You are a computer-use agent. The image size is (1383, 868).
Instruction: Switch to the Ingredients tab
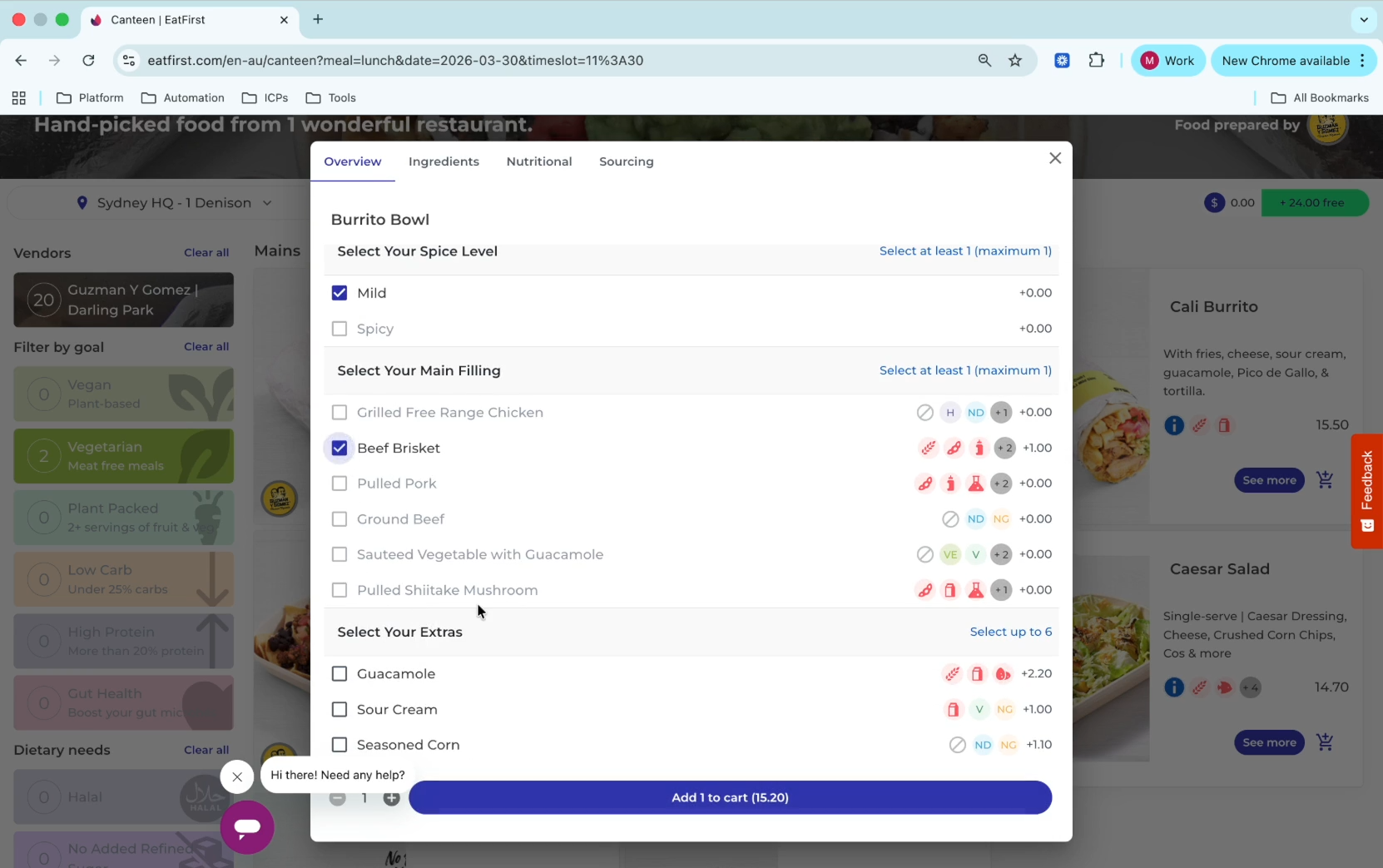(x=444, y=161)
